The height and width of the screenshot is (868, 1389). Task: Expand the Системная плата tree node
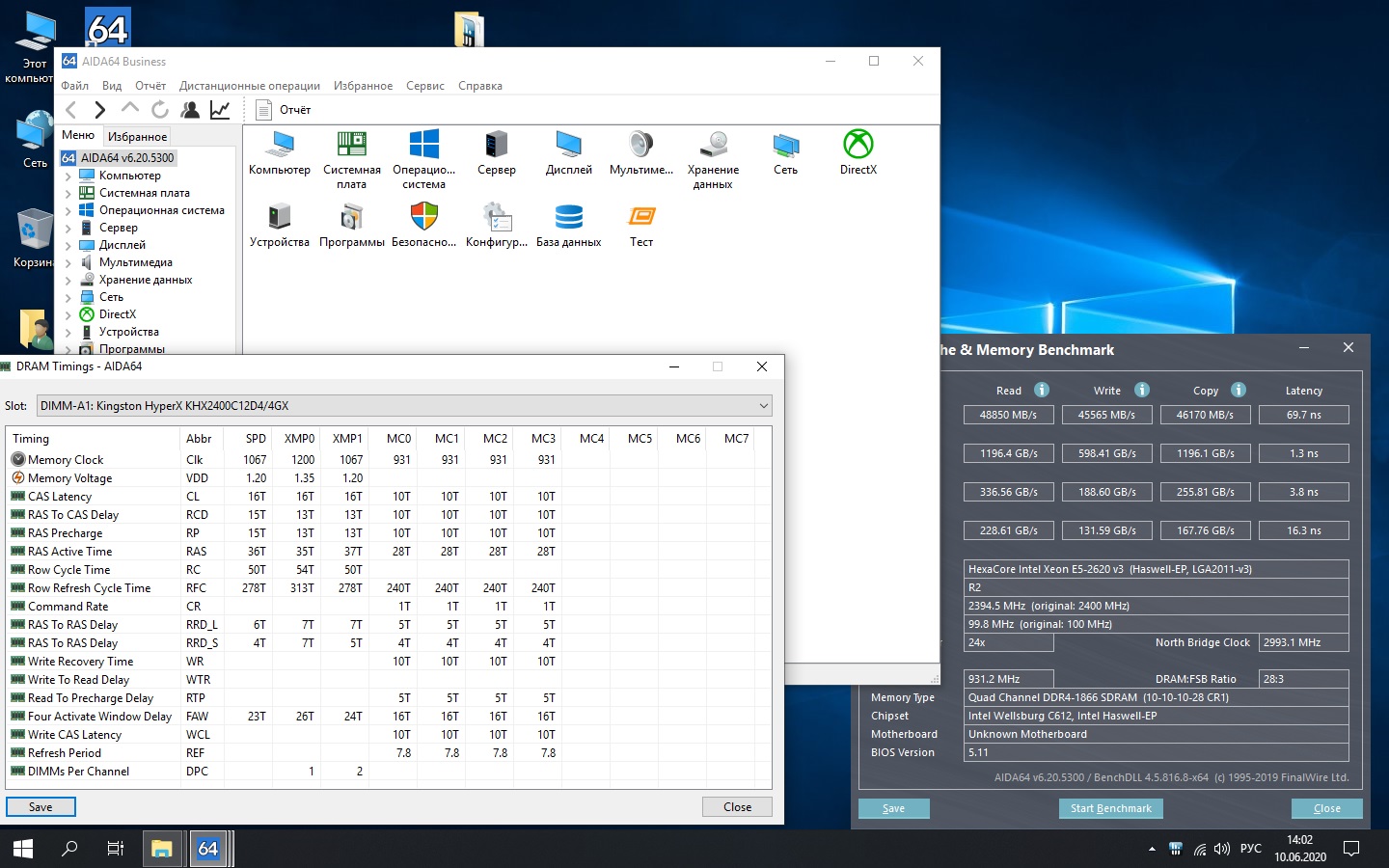click(x=68, y=194)
